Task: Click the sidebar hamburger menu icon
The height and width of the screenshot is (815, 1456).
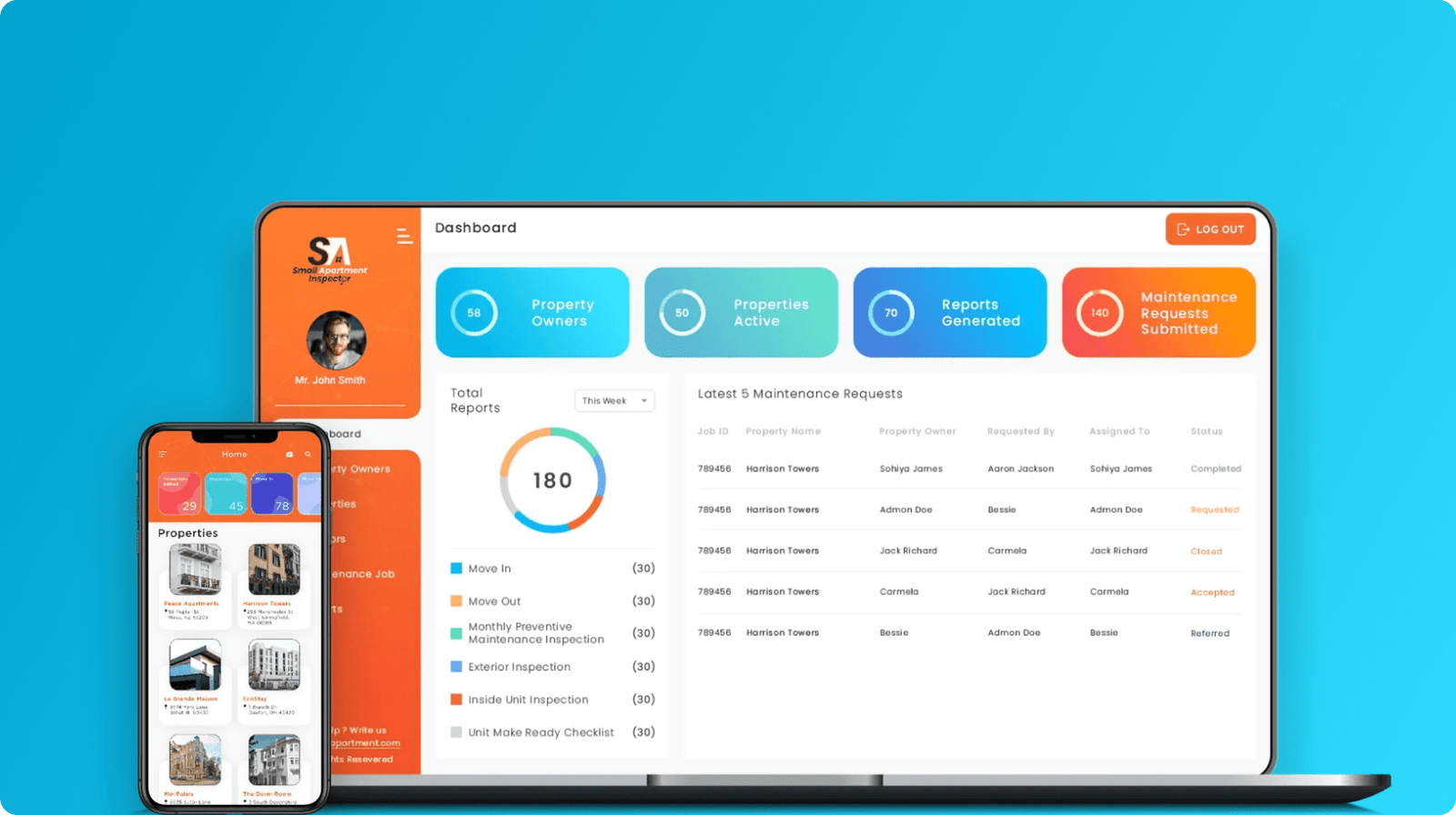Action: (404, 236)
